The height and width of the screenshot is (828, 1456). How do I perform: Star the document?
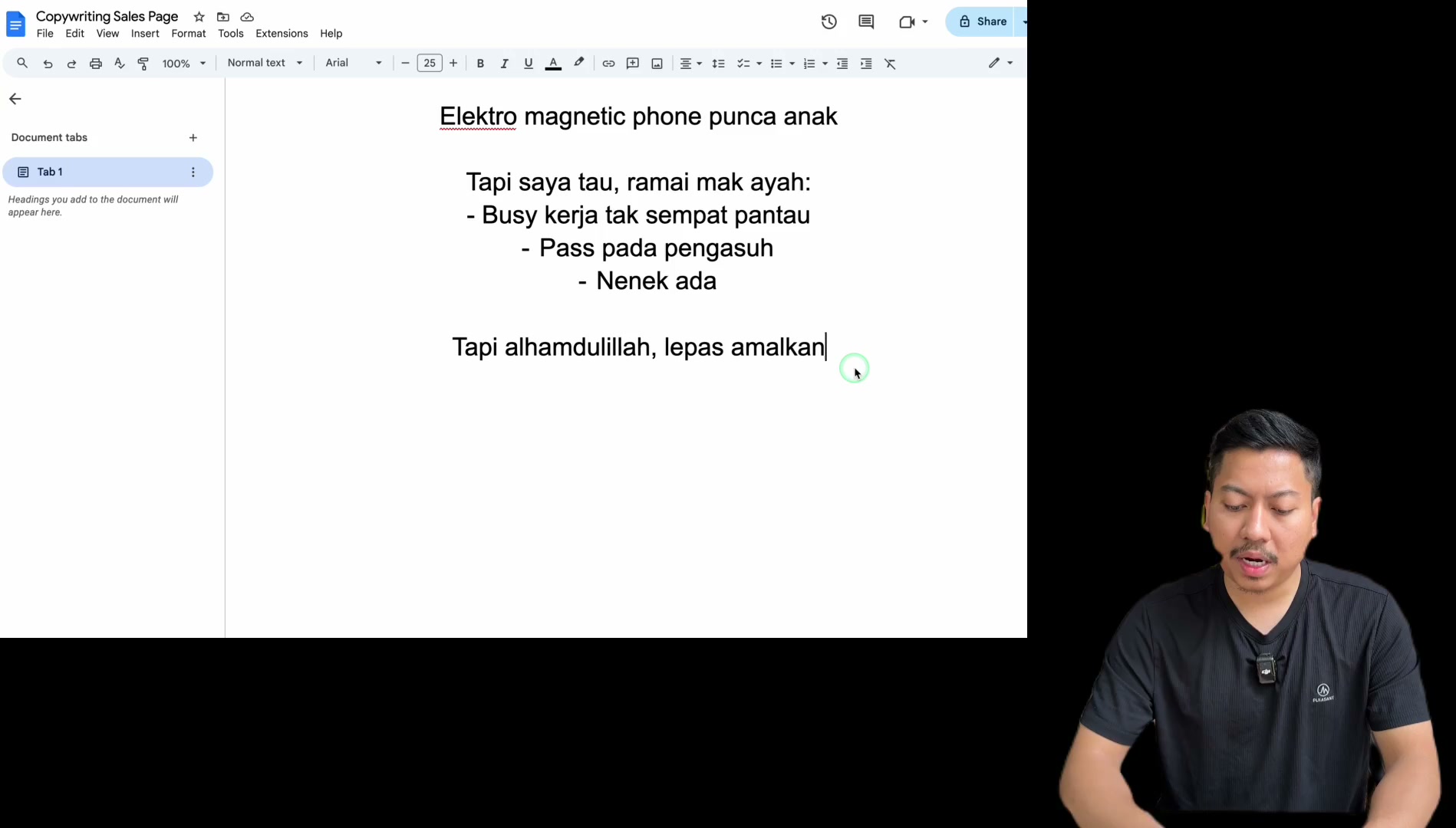pyautogui.click(x=199, y=17)
